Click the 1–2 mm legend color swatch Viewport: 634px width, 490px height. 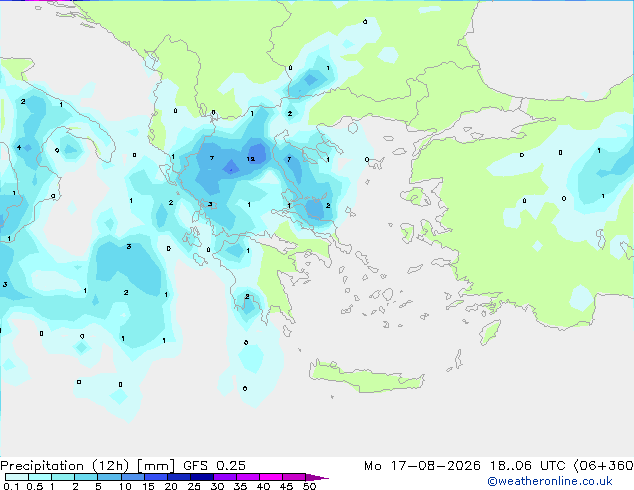tap(63, 477)
